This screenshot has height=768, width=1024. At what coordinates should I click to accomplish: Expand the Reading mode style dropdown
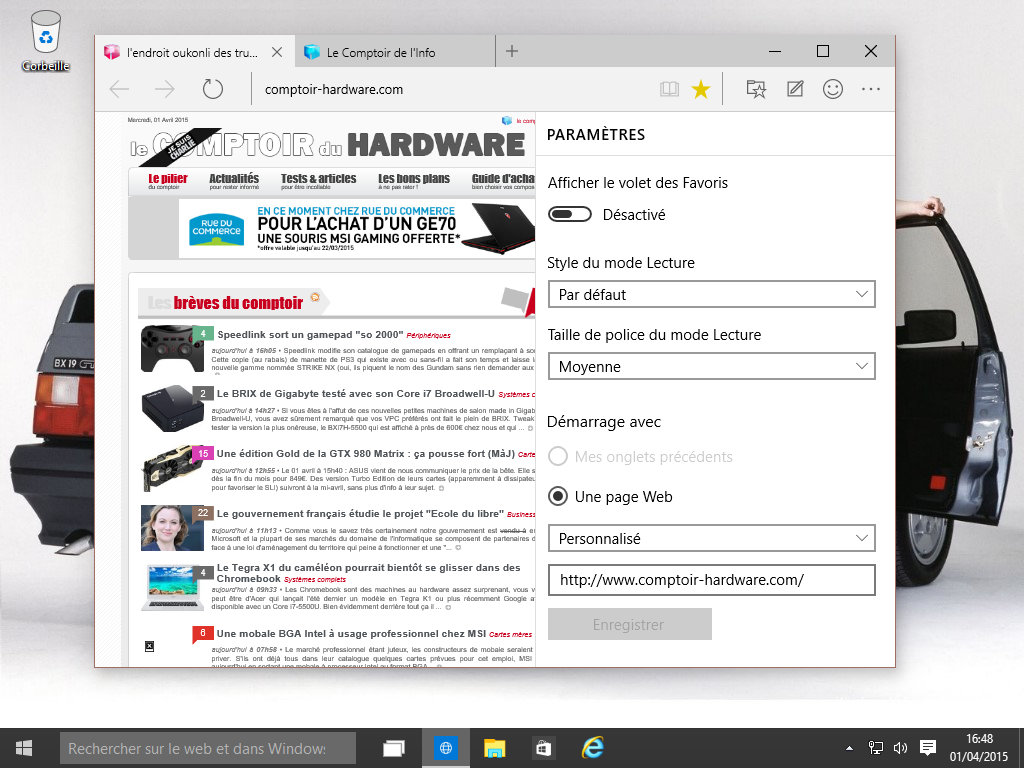(x=711, y=294)
